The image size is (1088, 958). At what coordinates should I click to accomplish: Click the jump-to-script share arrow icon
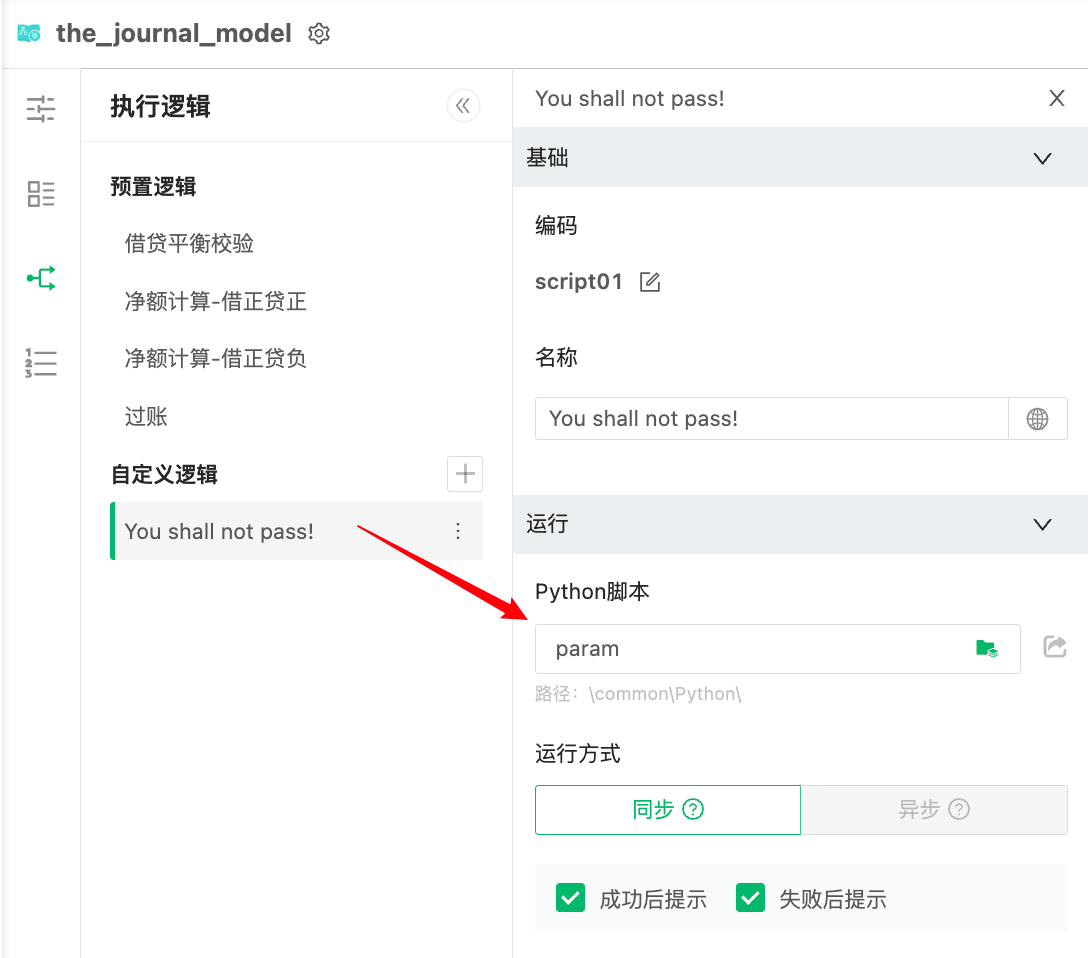tap(1054, 647)
